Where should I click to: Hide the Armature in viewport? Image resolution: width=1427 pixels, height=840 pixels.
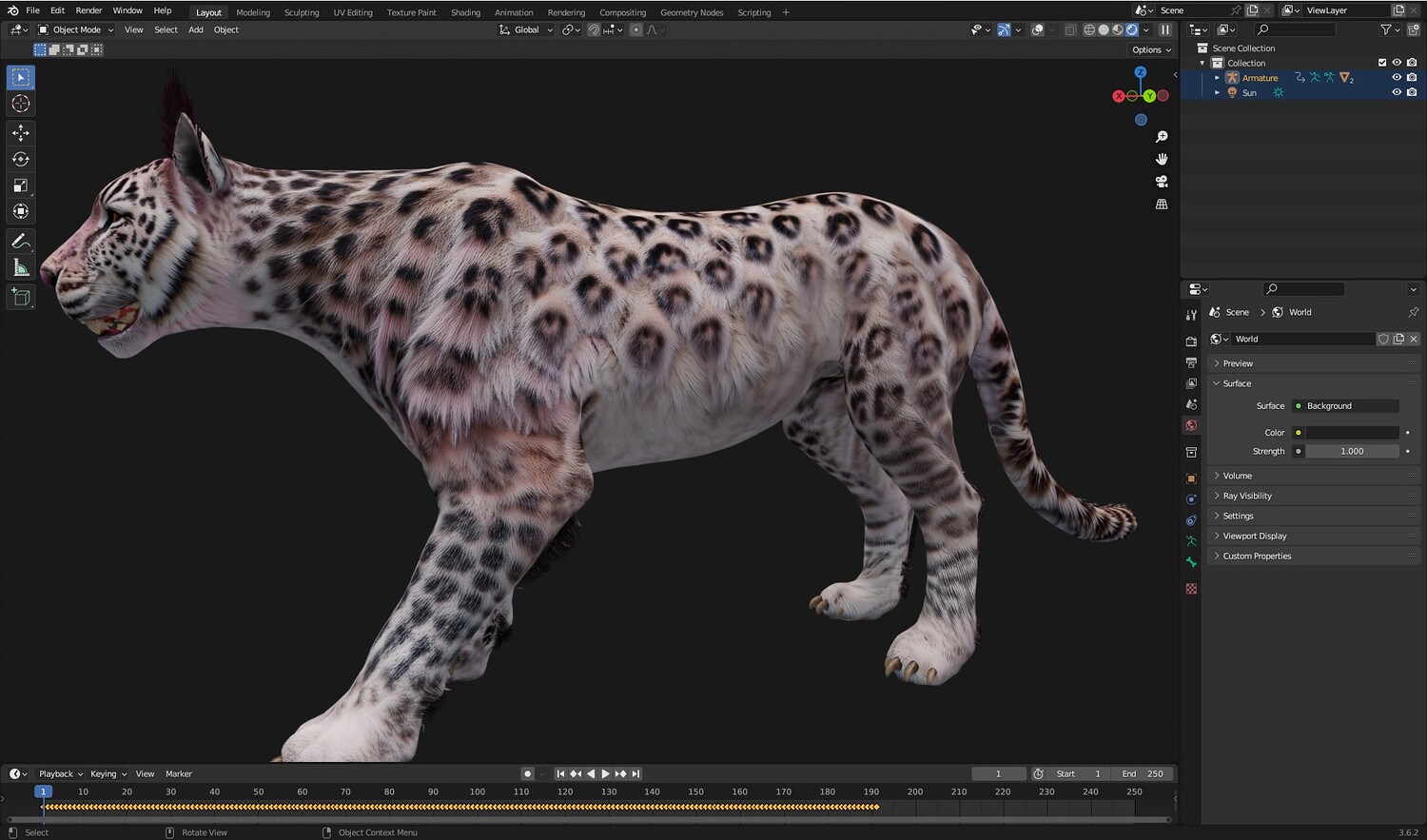coord(1397,78)
